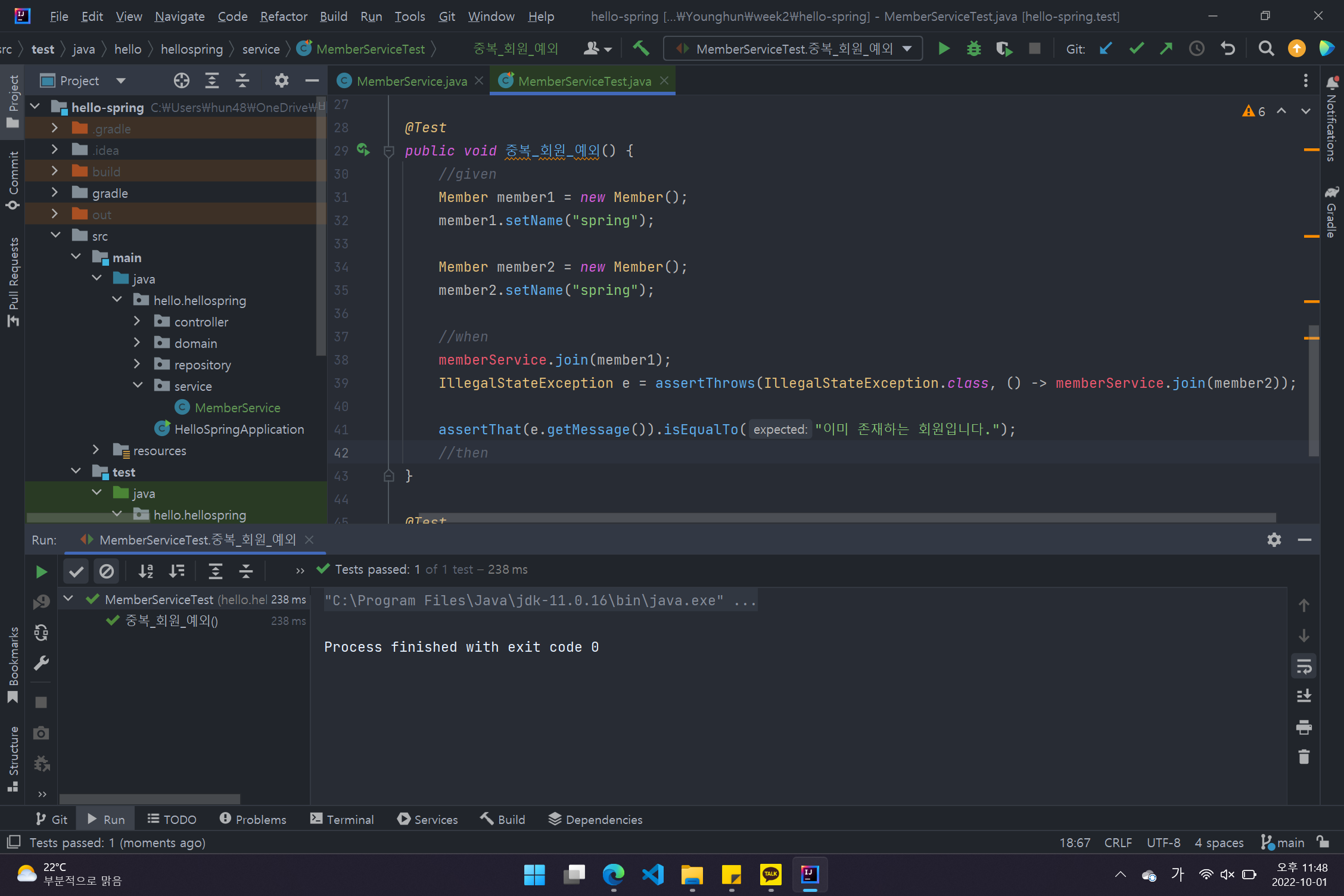Viewport: 1344px width, 896px height.
Task: Expand the controller package folder
Action: 137,322
